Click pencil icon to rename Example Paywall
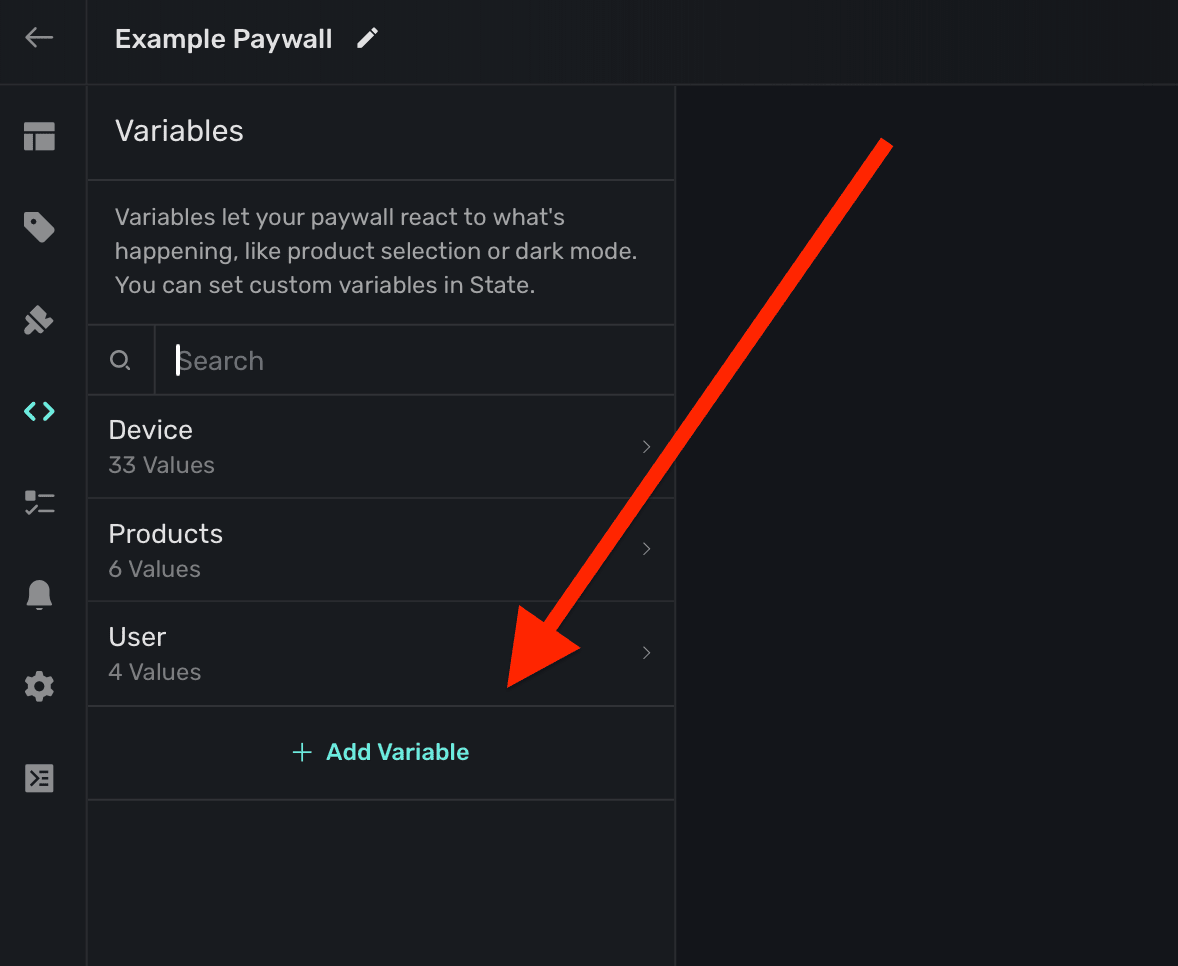This screenshot has width=1178, height=966. 368,39
